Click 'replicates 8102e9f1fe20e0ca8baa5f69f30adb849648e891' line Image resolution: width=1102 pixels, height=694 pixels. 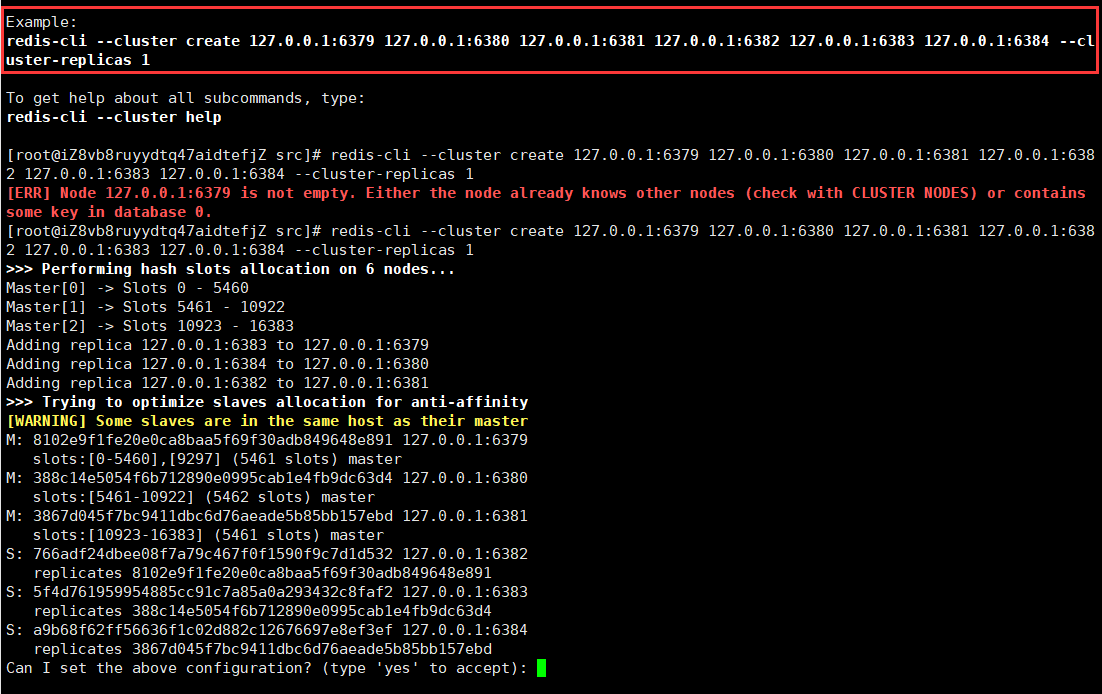click(262, 572)
